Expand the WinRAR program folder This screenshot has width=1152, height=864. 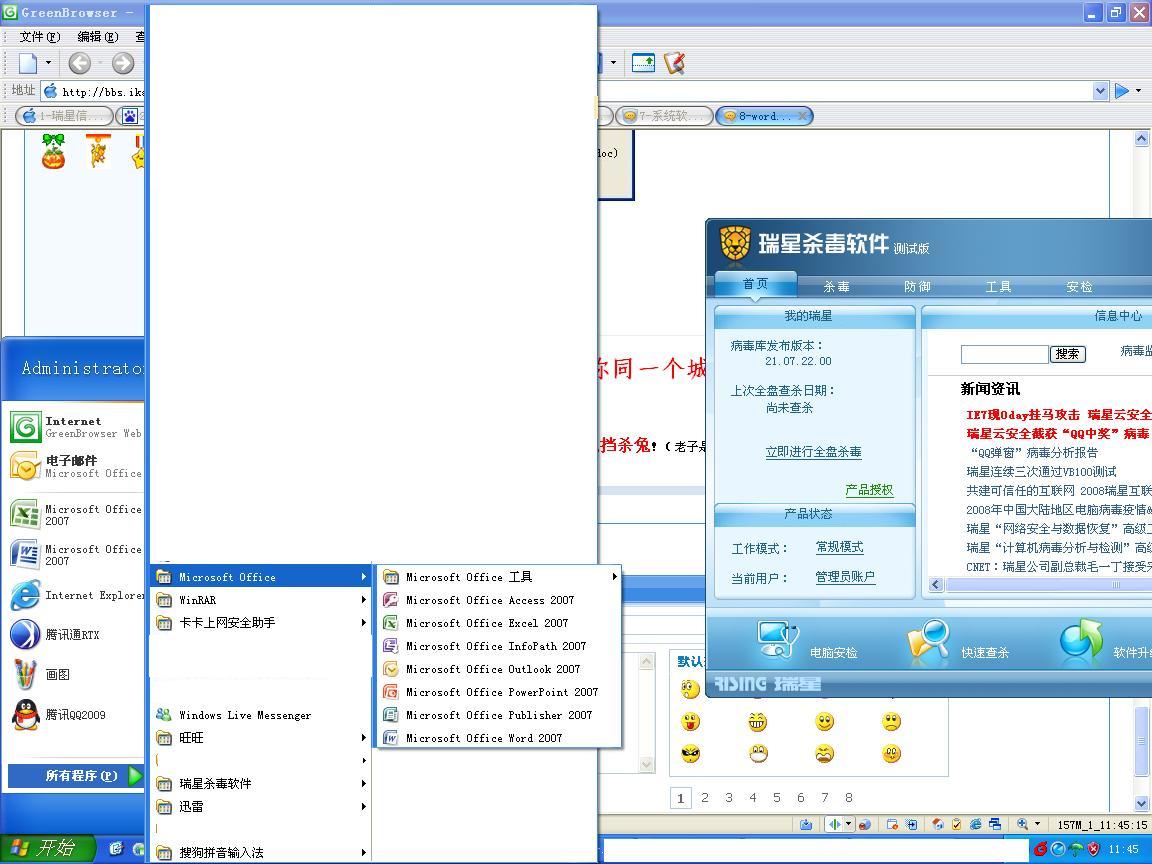pyautogui.click(x=260, y=600)
